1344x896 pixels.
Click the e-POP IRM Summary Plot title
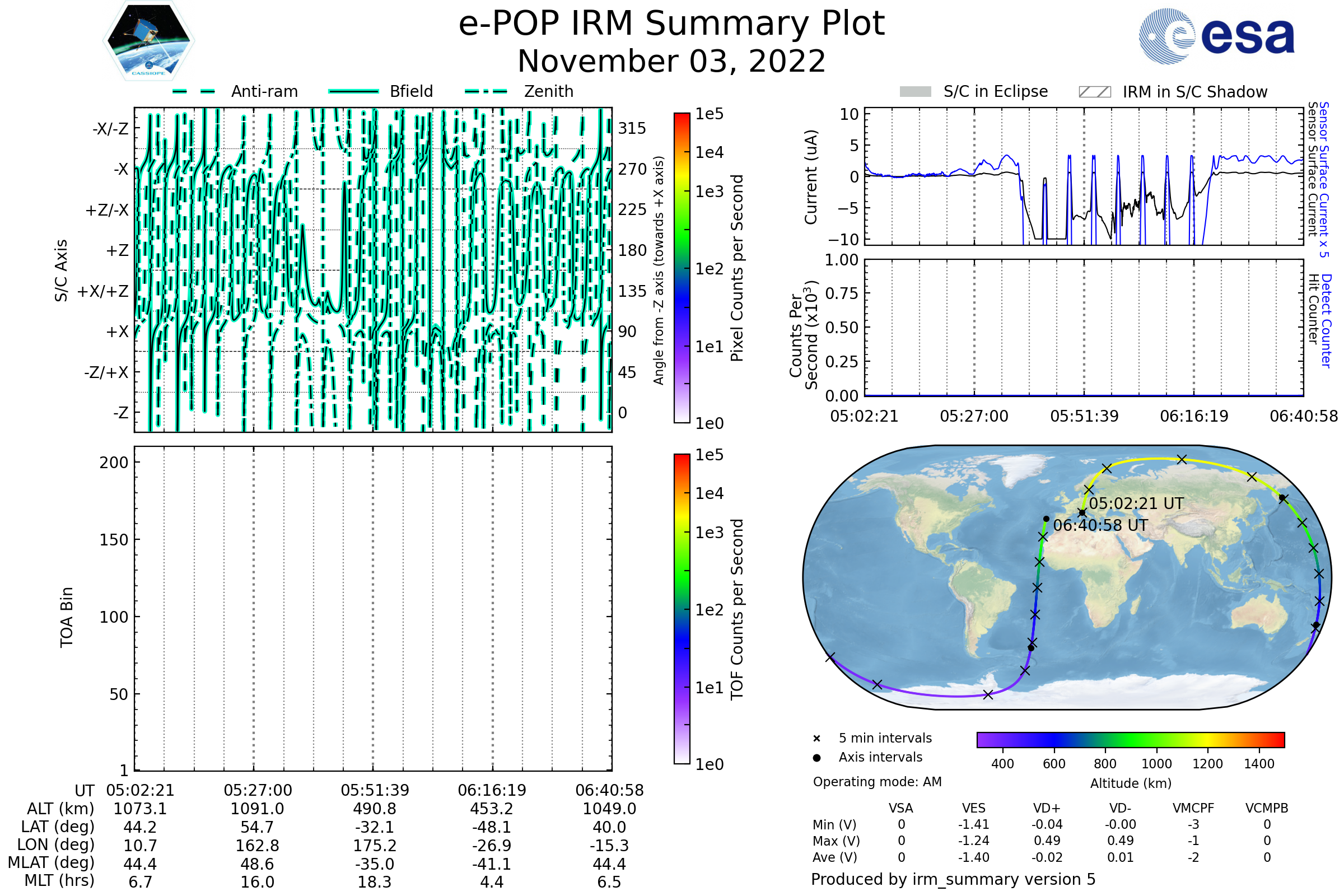pyautogui.click(x=671, y=24)
